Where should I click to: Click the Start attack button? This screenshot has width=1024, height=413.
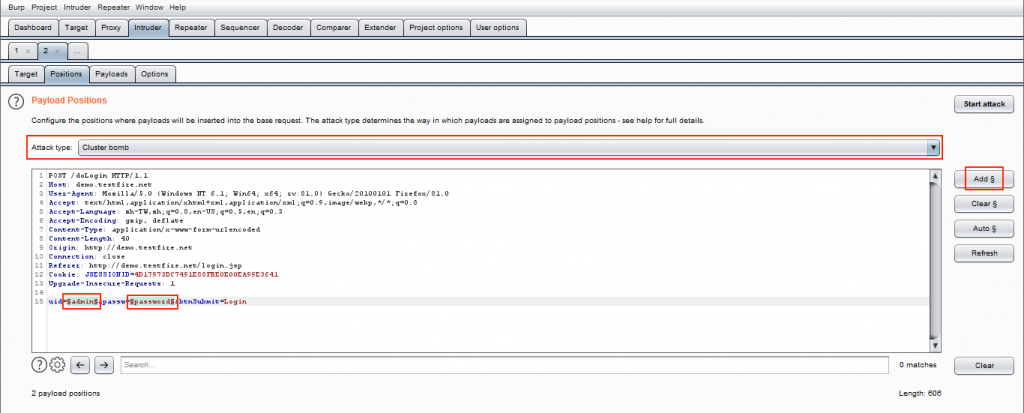pyautogui.click(x=984, y=104)
